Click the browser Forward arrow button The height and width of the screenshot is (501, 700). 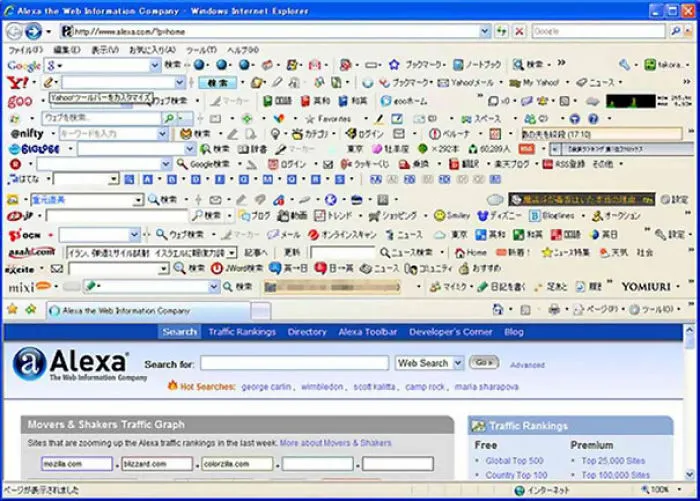click(33, 31)
